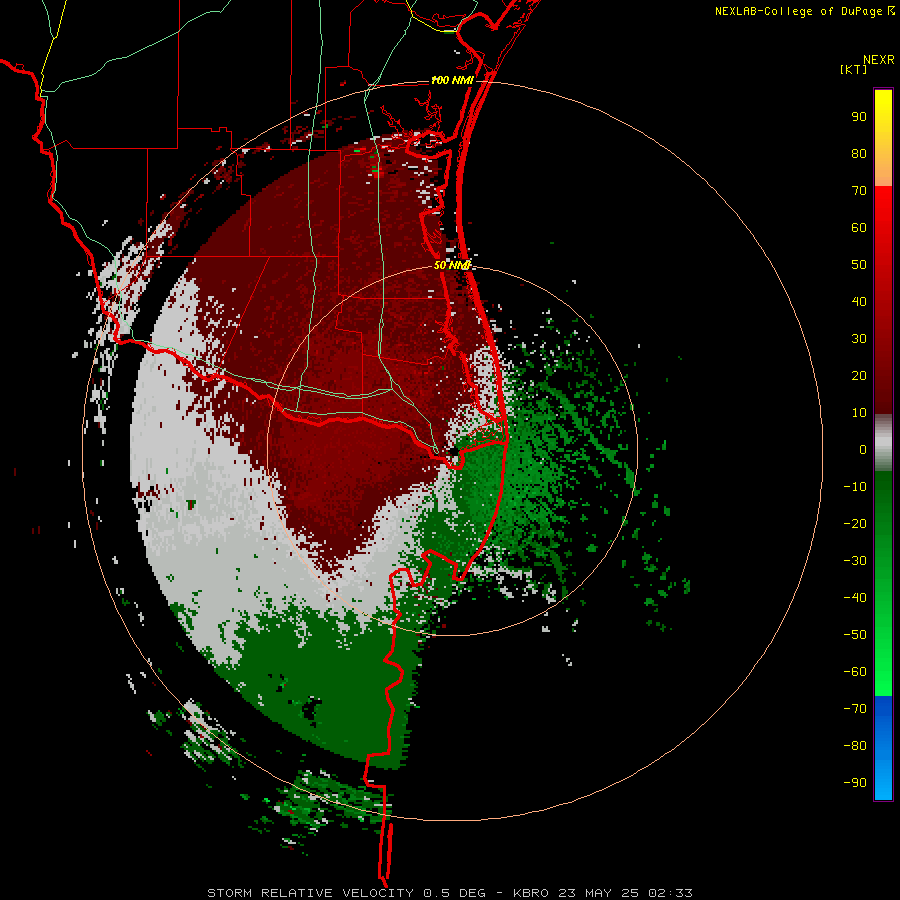This screenshot has width=900, height=900.
Task: Click the NEXR label above the color bar
Action: coord(878,60)
